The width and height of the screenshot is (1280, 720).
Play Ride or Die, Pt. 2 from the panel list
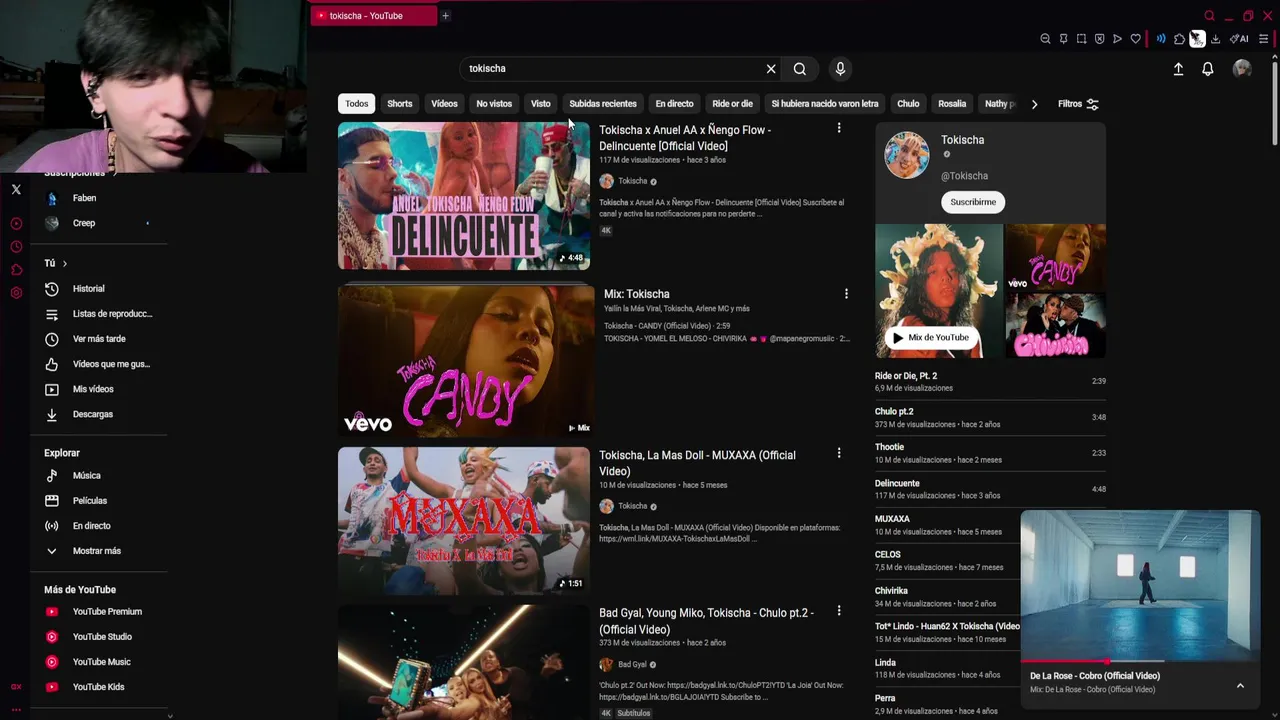990,382
